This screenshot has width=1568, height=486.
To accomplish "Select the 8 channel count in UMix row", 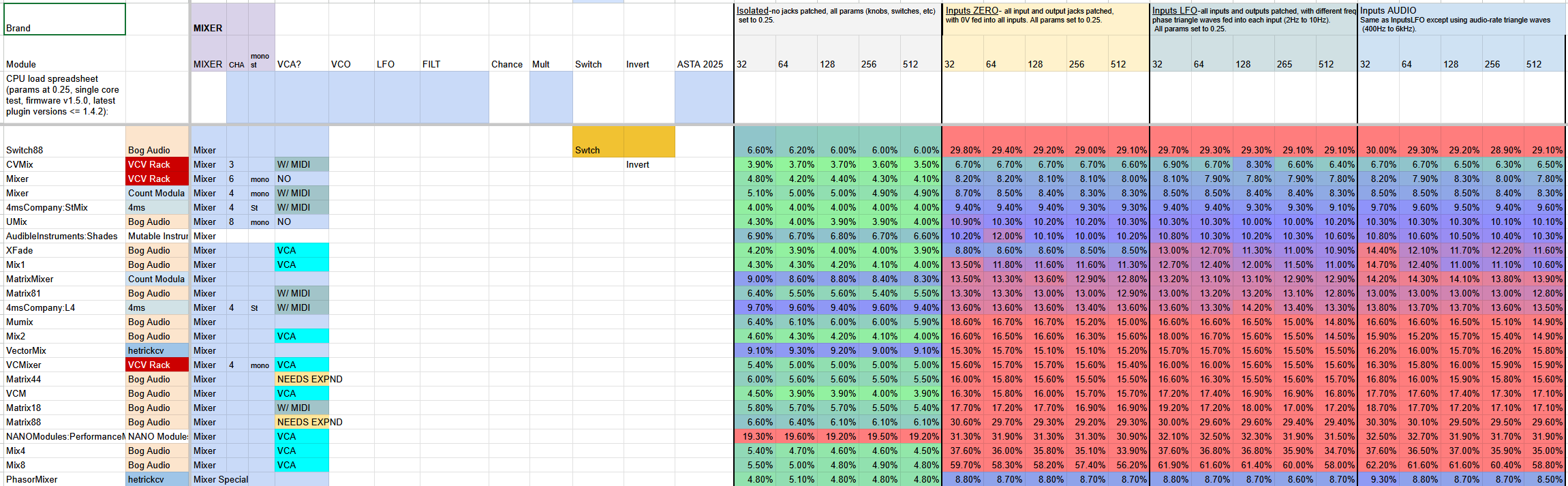I will (237, 222).
